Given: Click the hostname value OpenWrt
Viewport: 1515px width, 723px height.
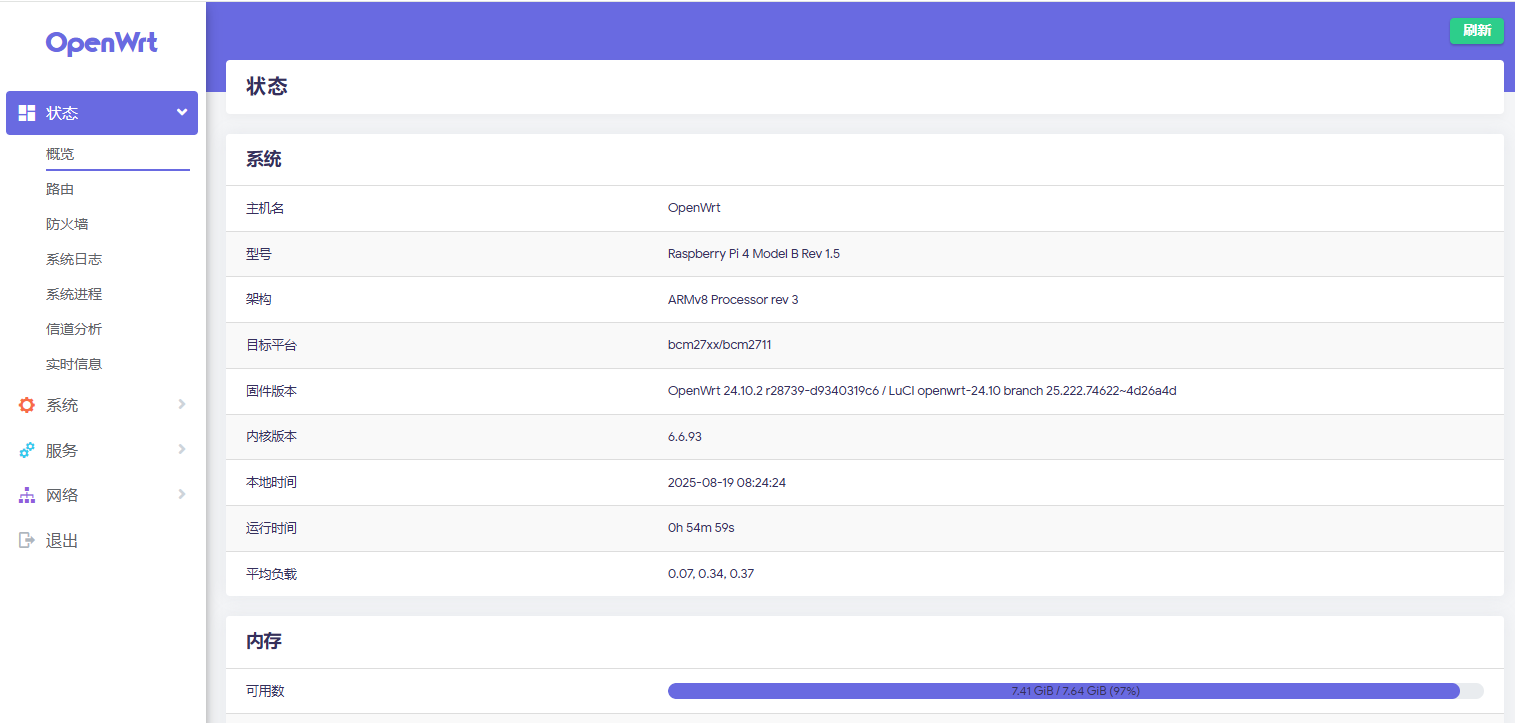Looking at the screenshot, I should (x=694, y=208).
